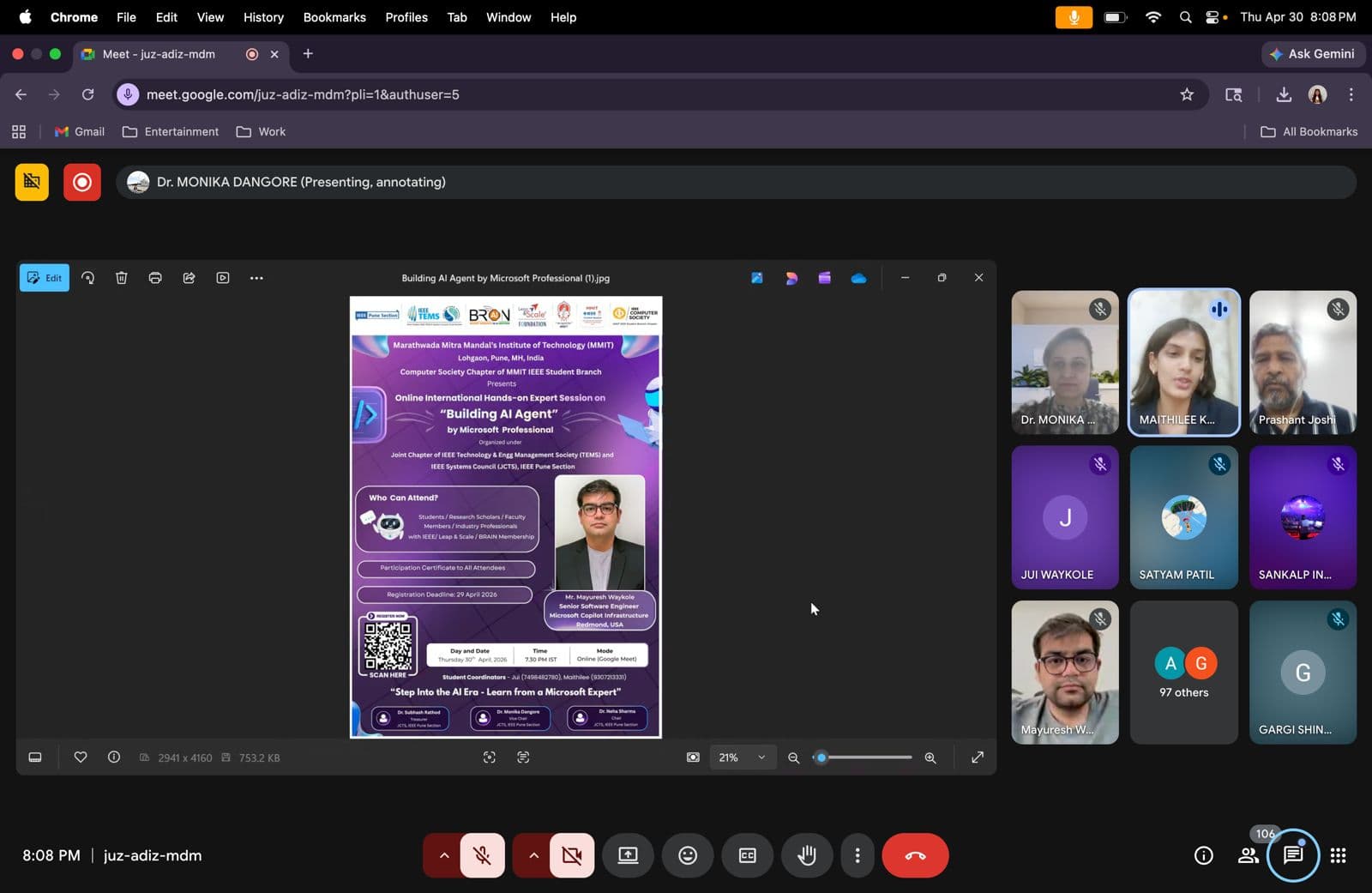The image size is (1372, 893).
Task: Open the Chrome History menu
Action: [x=263, y=17]
